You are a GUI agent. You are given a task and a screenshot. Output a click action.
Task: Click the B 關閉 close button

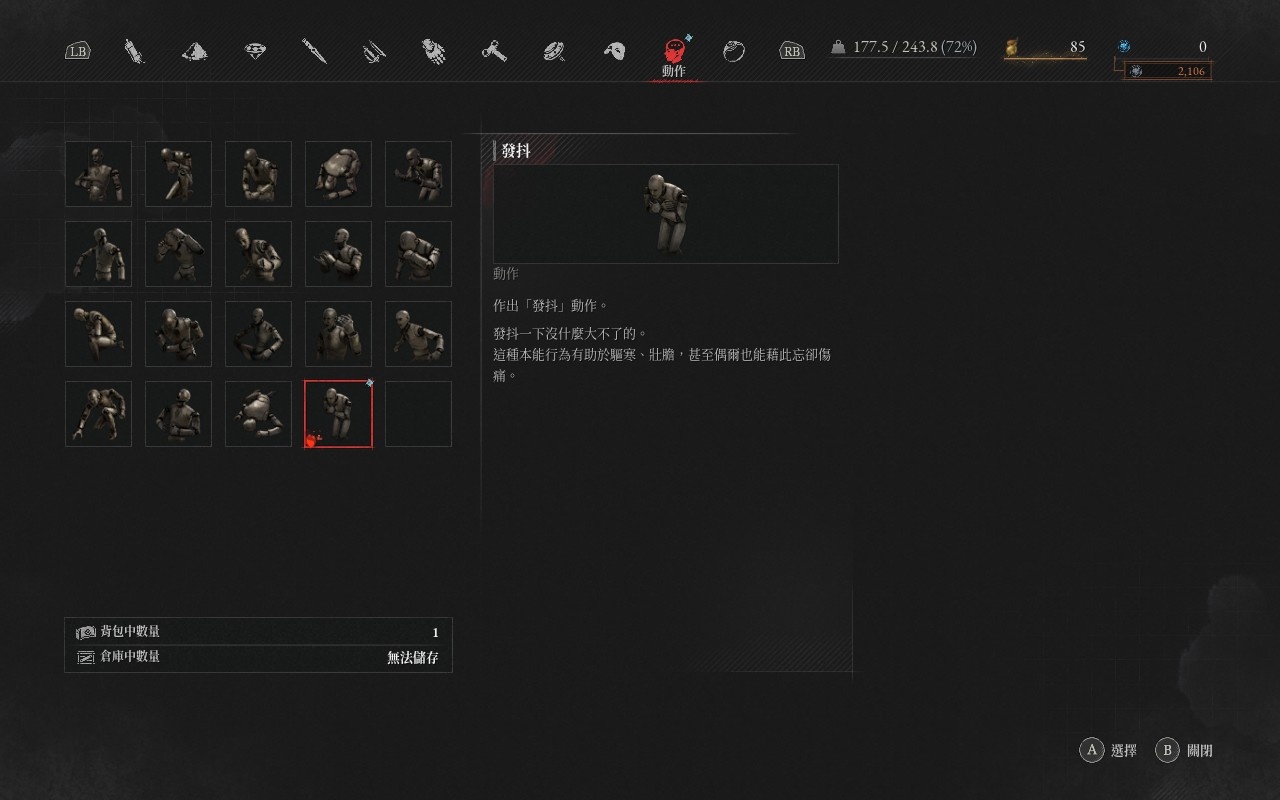(x=1184, y=750)
